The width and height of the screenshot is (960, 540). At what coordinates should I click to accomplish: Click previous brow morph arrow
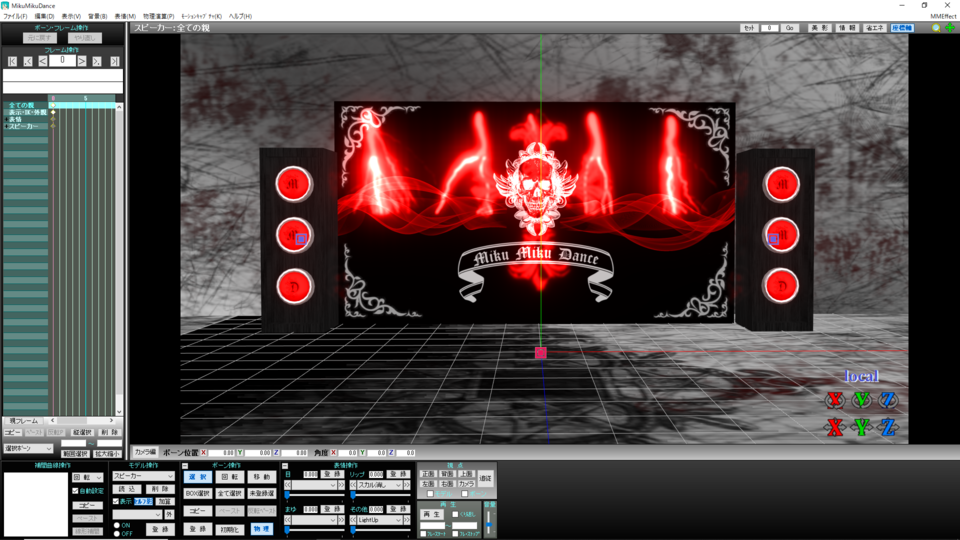tap(288, 520)
